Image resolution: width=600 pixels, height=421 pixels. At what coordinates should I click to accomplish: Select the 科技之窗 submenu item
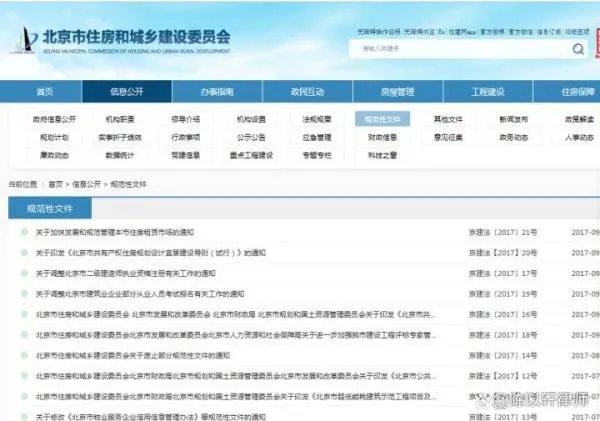[383, 155]
